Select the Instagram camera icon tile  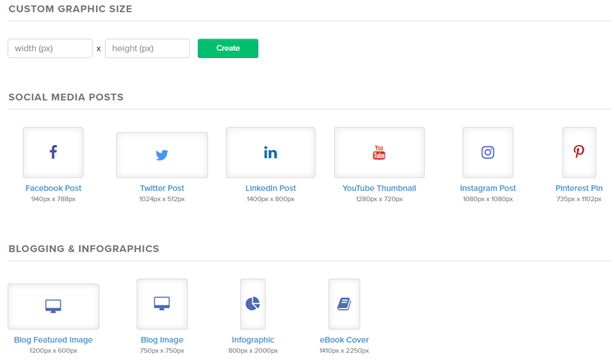[x=488, y=152]
